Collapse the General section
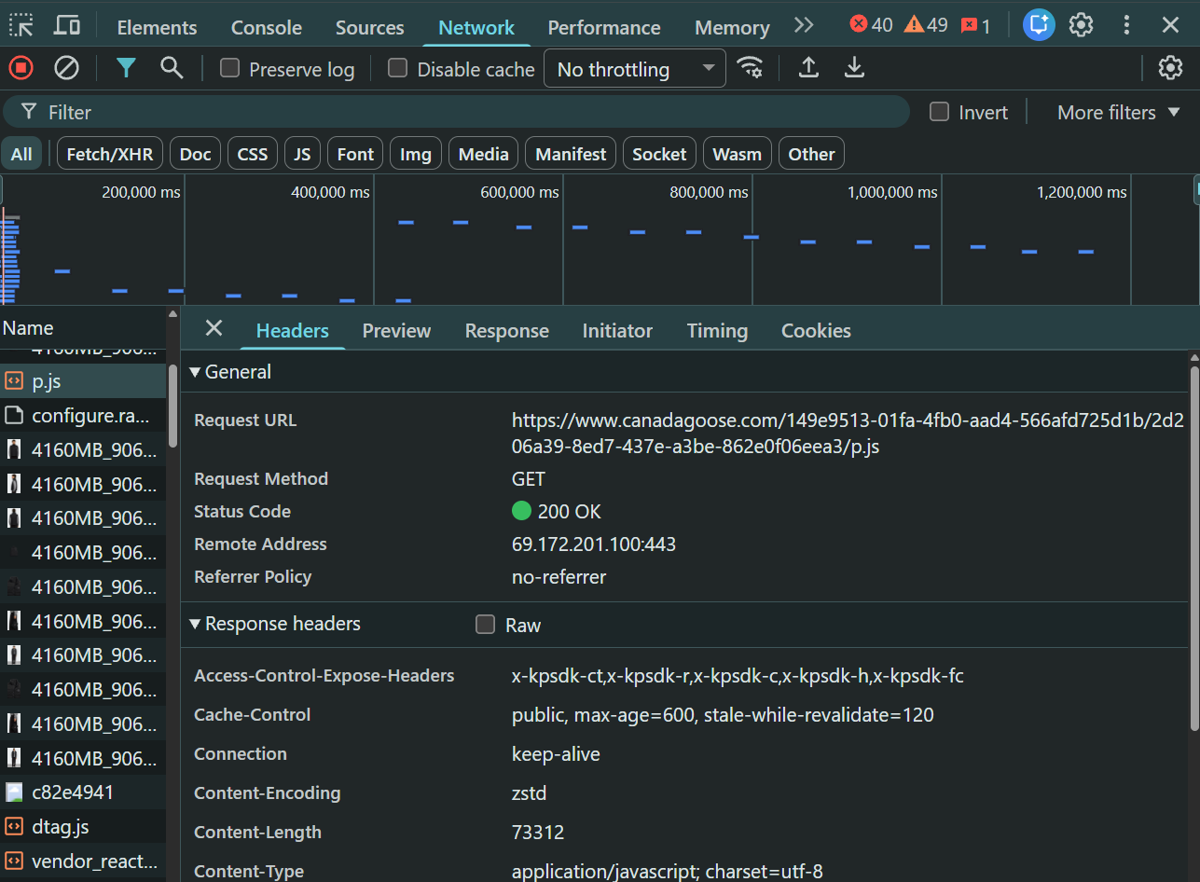The image size is (1200, 882). click(230, 372)
